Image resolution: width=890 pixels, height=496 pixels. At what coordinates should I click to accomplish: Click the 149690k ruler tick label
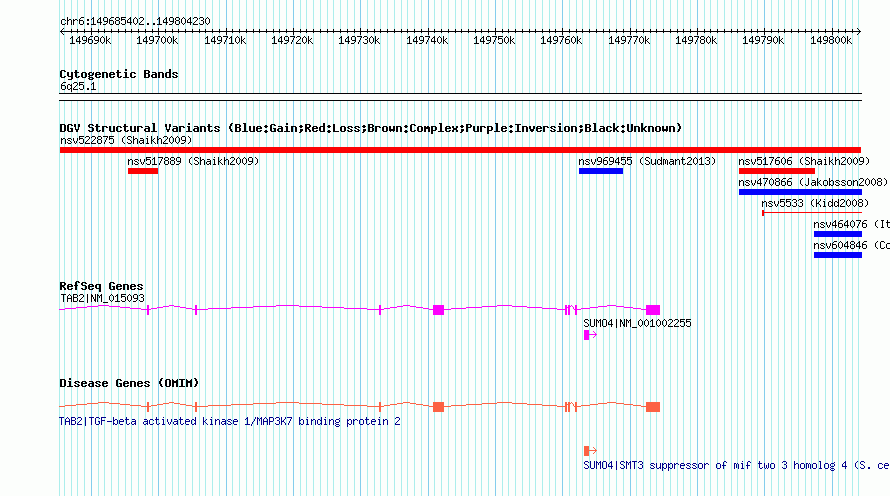click(x=90, y=40)
